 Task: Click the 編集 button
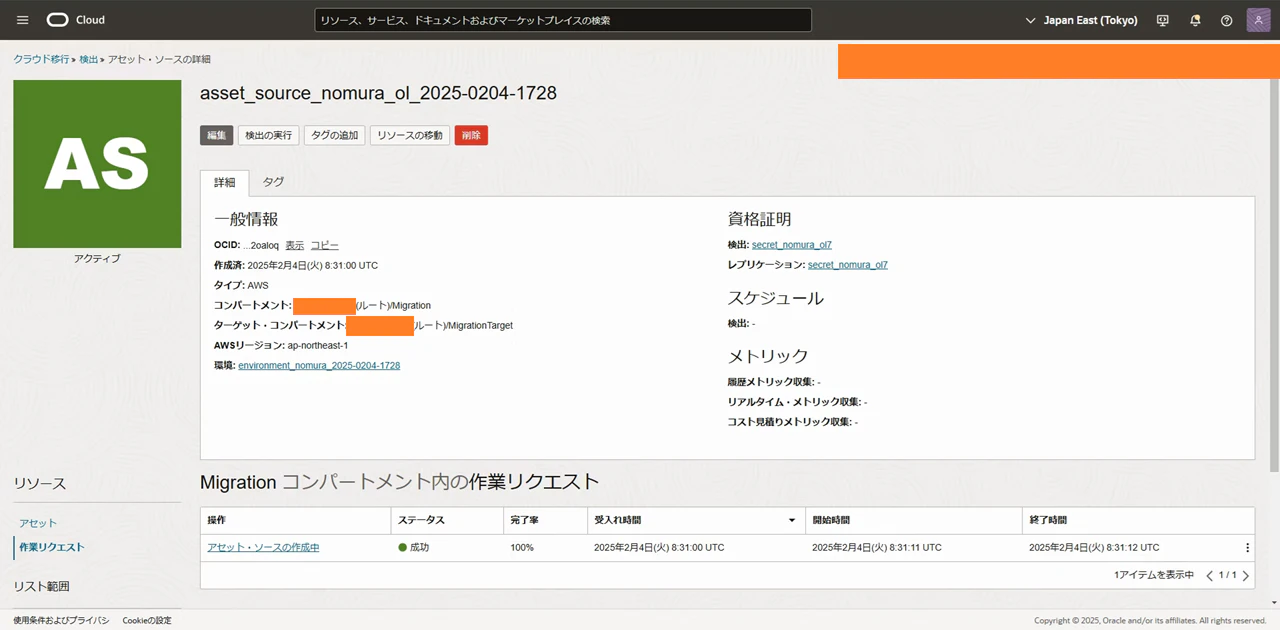pyautogui.click(x=216, y=135)
